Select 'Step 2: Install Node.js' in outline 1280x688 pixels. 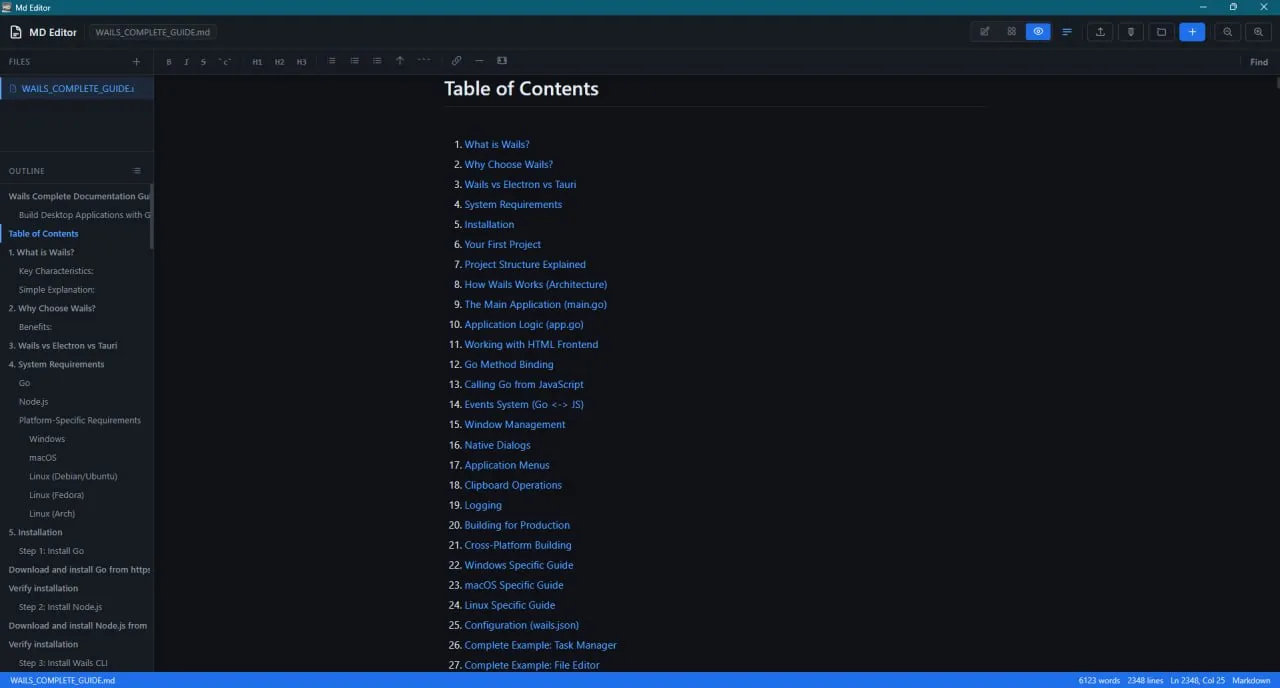(60, 607)
